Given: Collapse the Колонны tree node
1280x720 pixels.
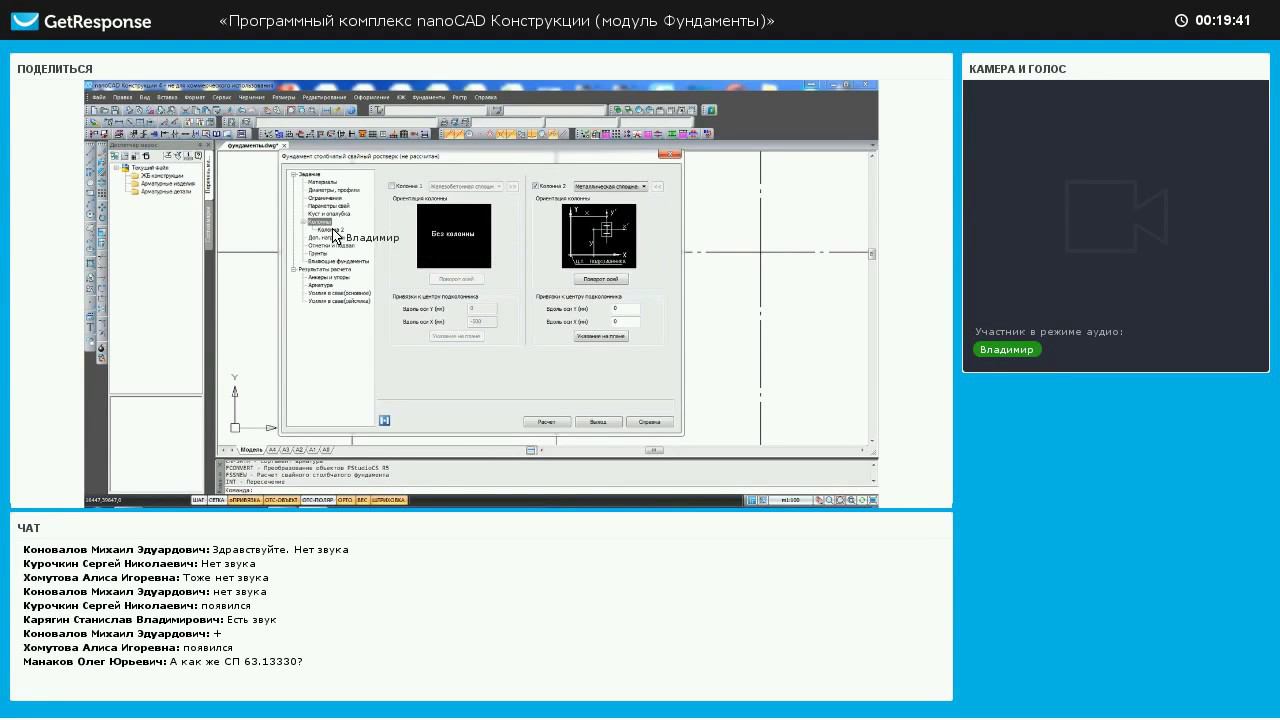Looking at the screenshot, I should click(x=303, y=222).
